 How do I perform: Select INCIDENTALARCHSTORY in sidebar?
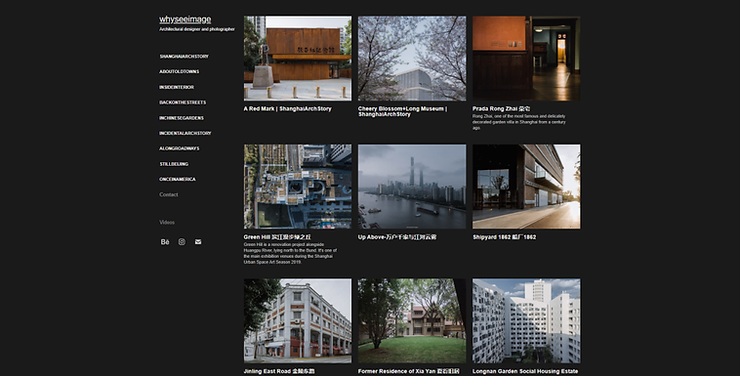[x=185, y=133]
